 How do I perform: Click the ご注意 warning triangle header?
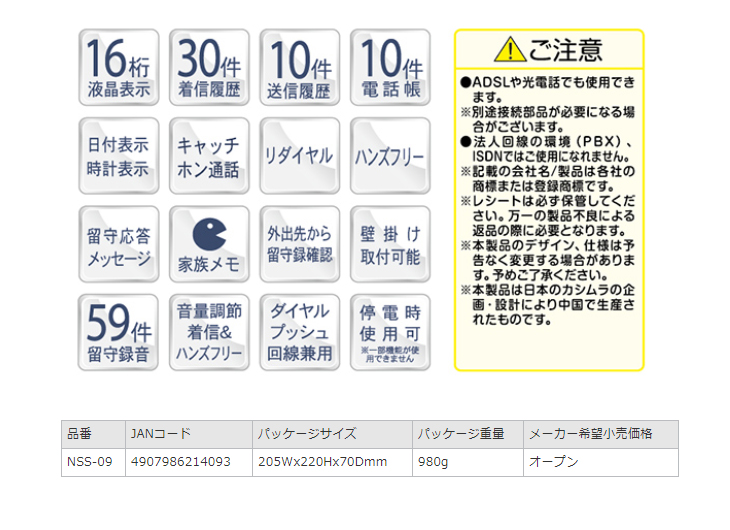click(549, 49)
